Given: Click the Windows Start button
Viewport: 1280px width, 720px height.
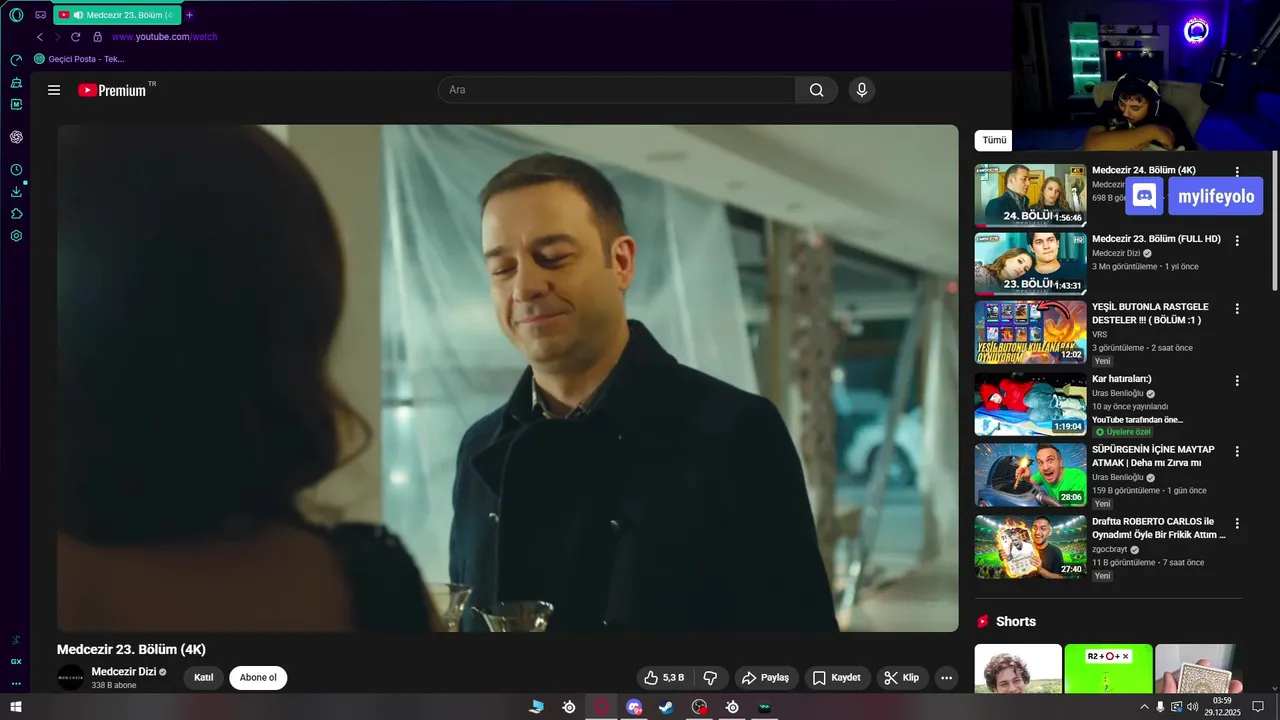Looking at the screenshot, I should point(15,707).
